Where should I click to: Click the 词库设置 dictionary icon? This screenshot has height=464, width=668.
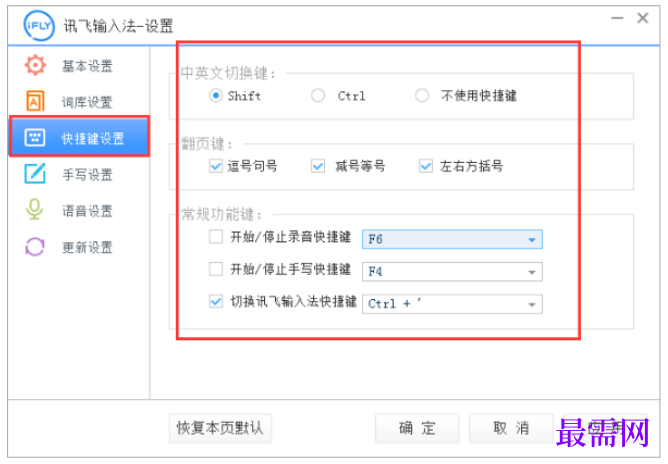pyautogui.click(x=35, y=102)
